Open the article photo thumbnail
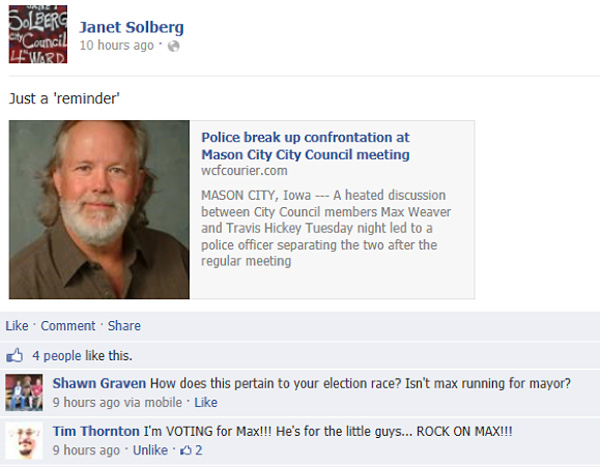Image resolution: width=600 pixels, height=467 pixels. [99, 209]
